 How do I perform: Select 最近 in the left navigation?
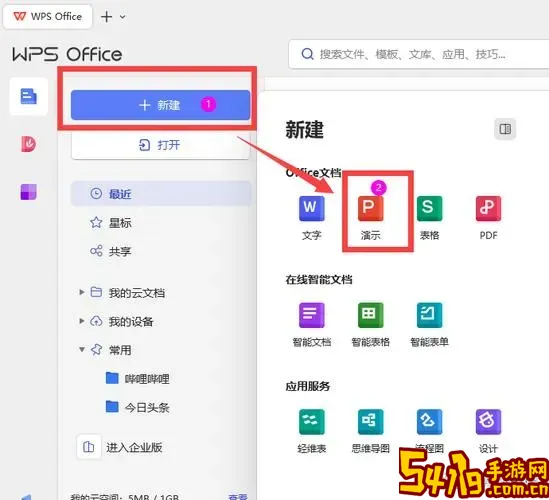161,194
